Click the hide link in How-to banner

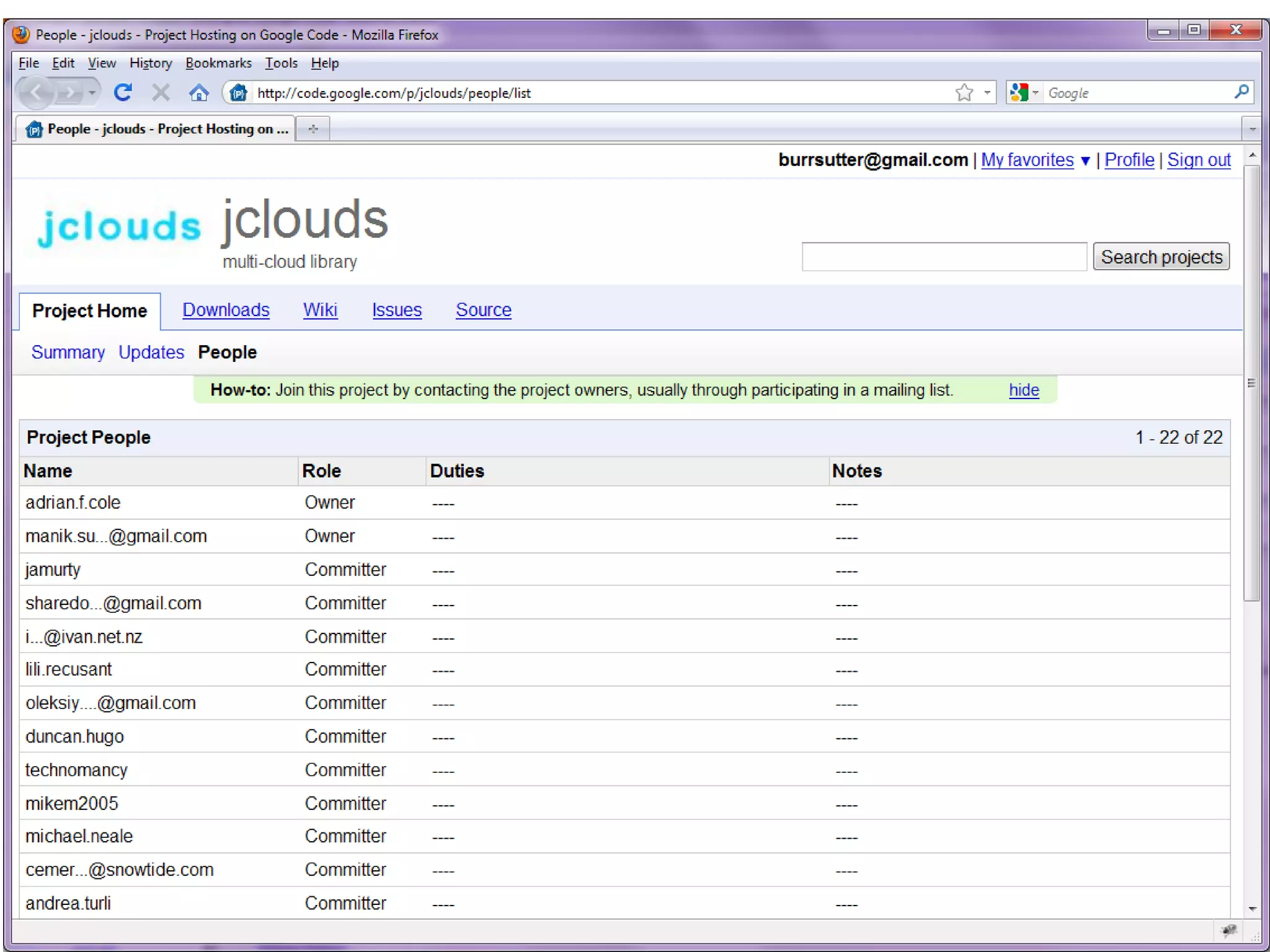tap(1023, 390)
